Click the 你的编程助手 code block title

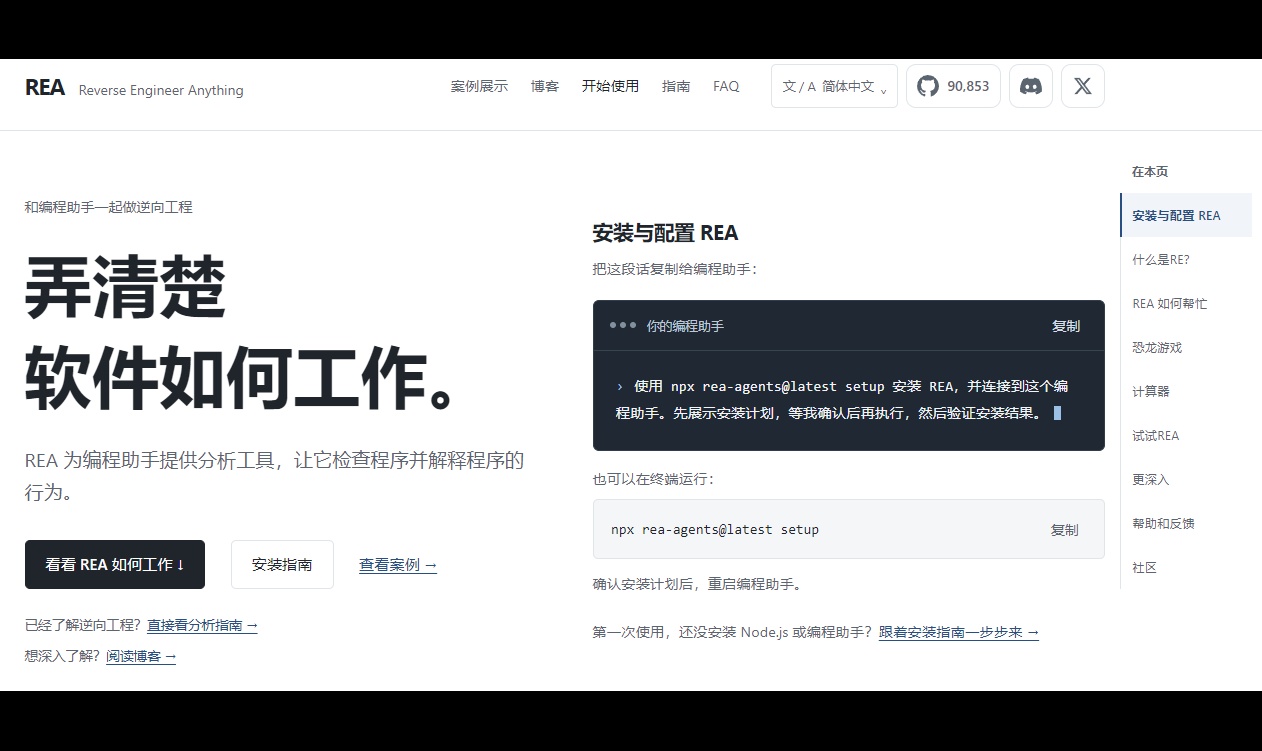pyautogui.click(x=685, y=326)
